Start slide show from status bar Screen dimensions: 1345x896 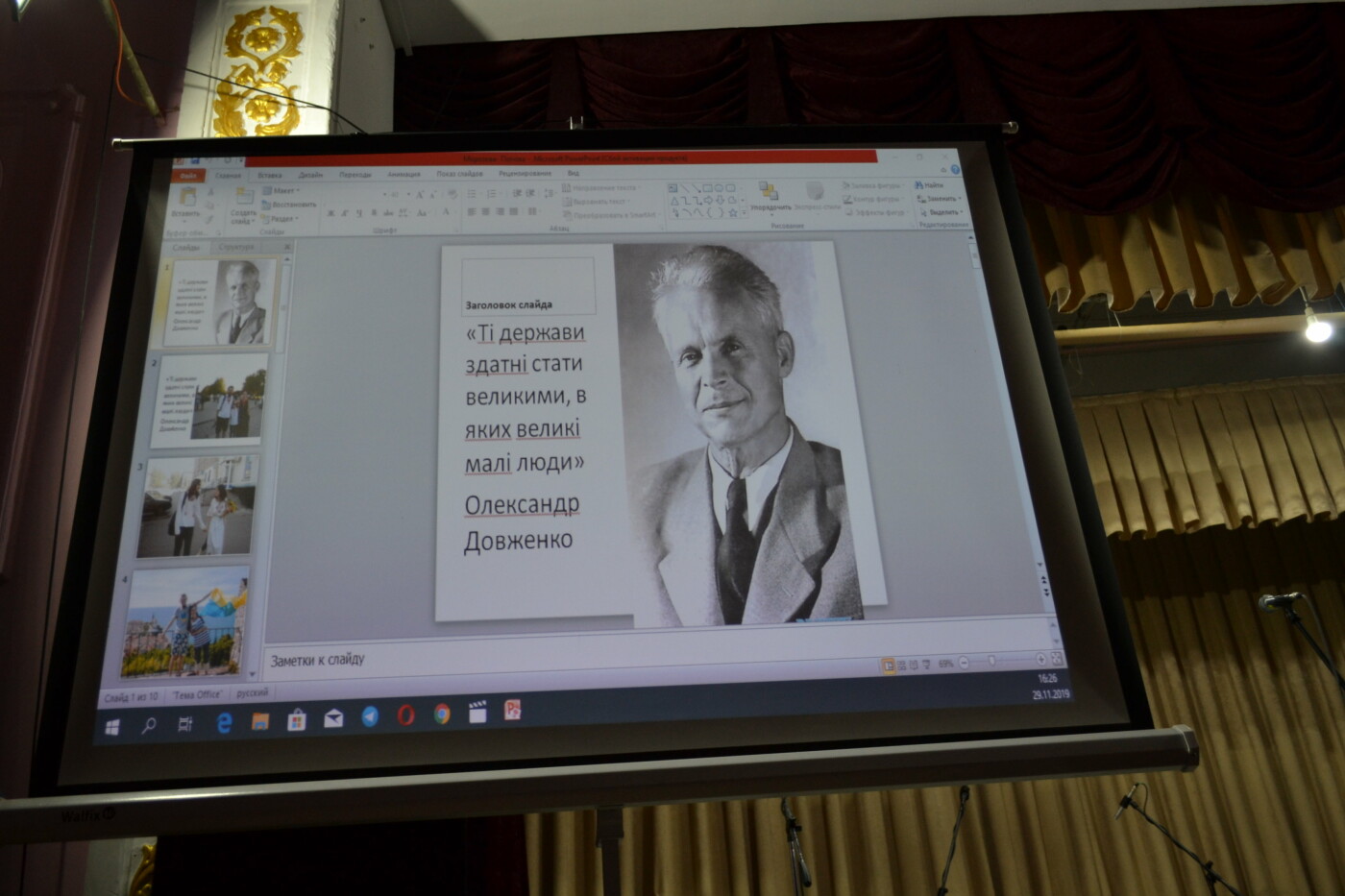click(926, 664)
